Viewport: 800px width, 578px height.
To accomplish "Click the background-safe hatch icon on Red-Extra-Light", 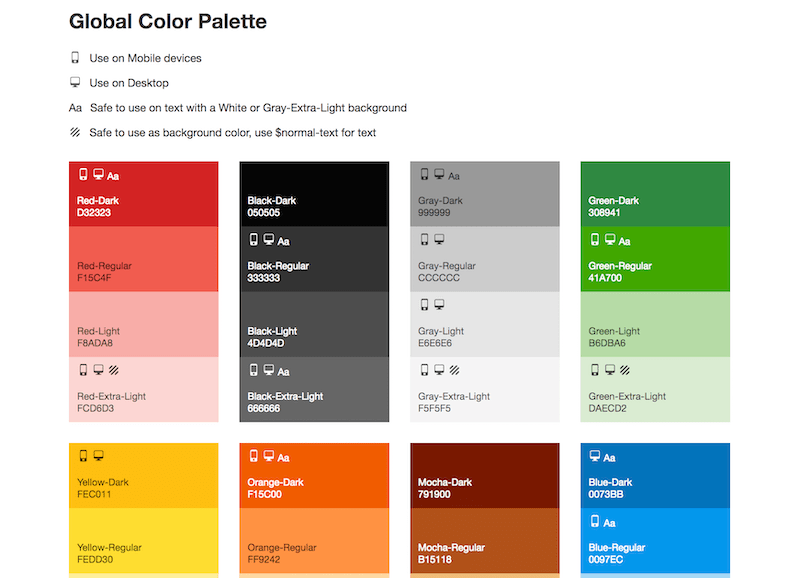I will [x=112, y=370].
